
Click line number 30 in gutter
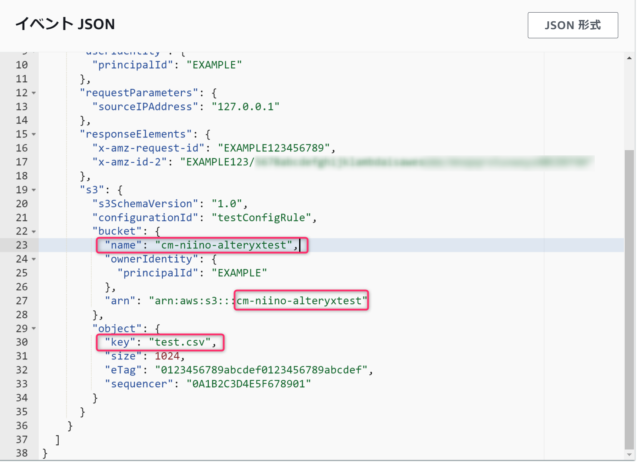[22, 342]
